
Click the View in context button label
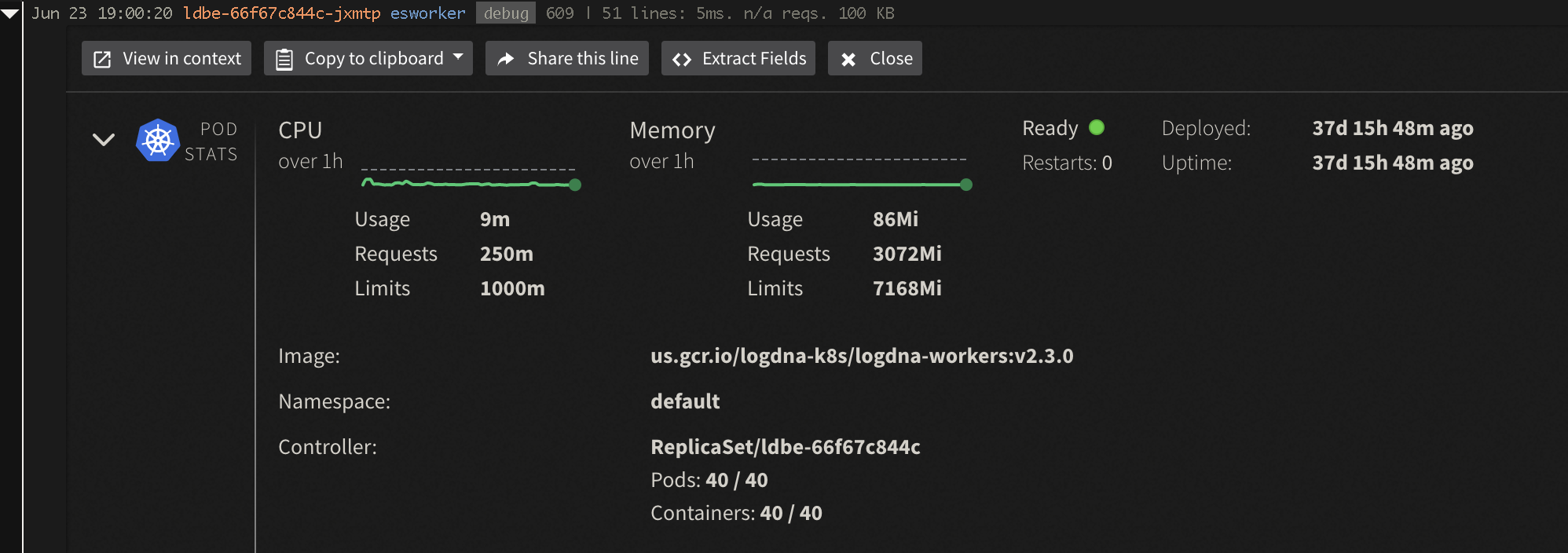[181, 59]
